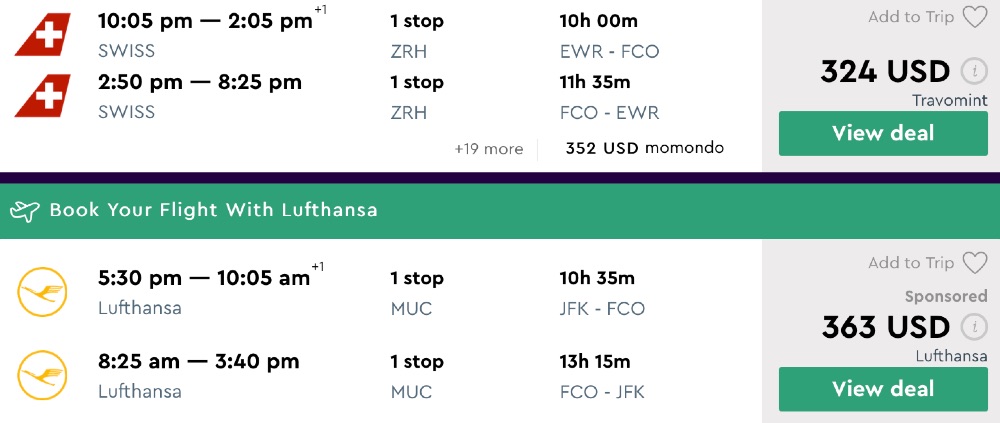1000x423 pixels.
Task: Toggle the heart on the Lufthansa trip
Action: tap(974, 263)
